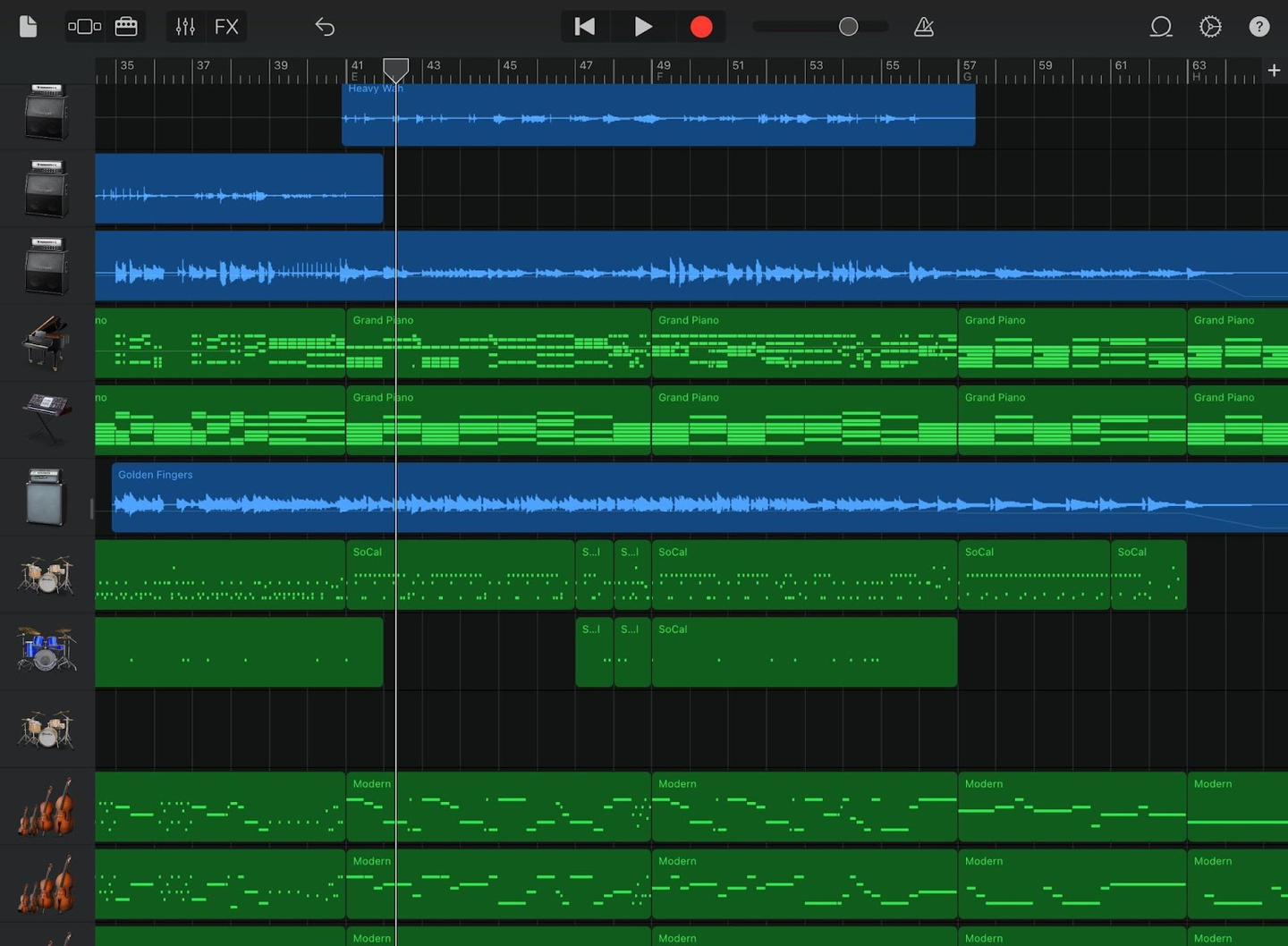Open the help question mark

point(1259,27)
